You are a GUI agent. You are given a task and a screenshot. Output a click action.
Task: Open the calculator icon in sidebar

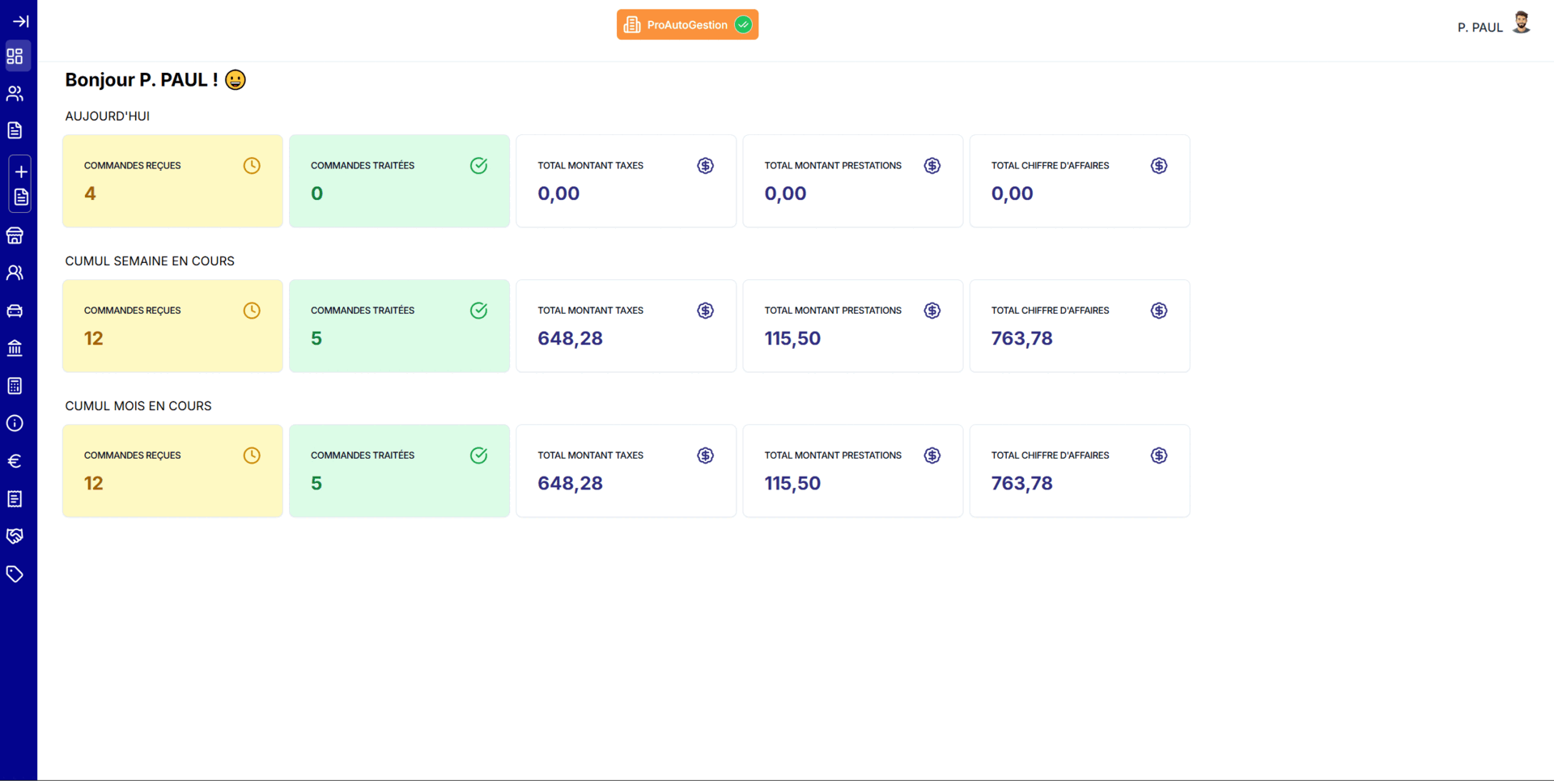15,386
